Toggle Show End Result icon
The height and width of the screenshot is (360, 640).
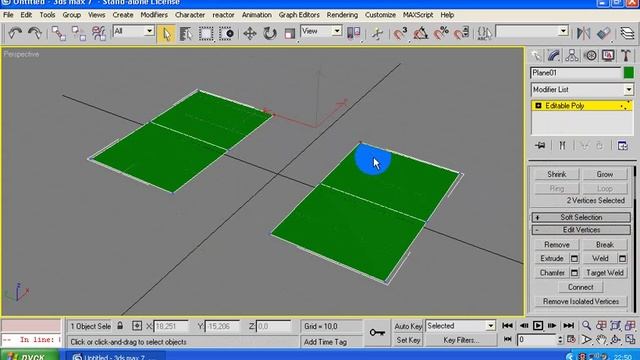pyautogui.click(x=562, y=146)
